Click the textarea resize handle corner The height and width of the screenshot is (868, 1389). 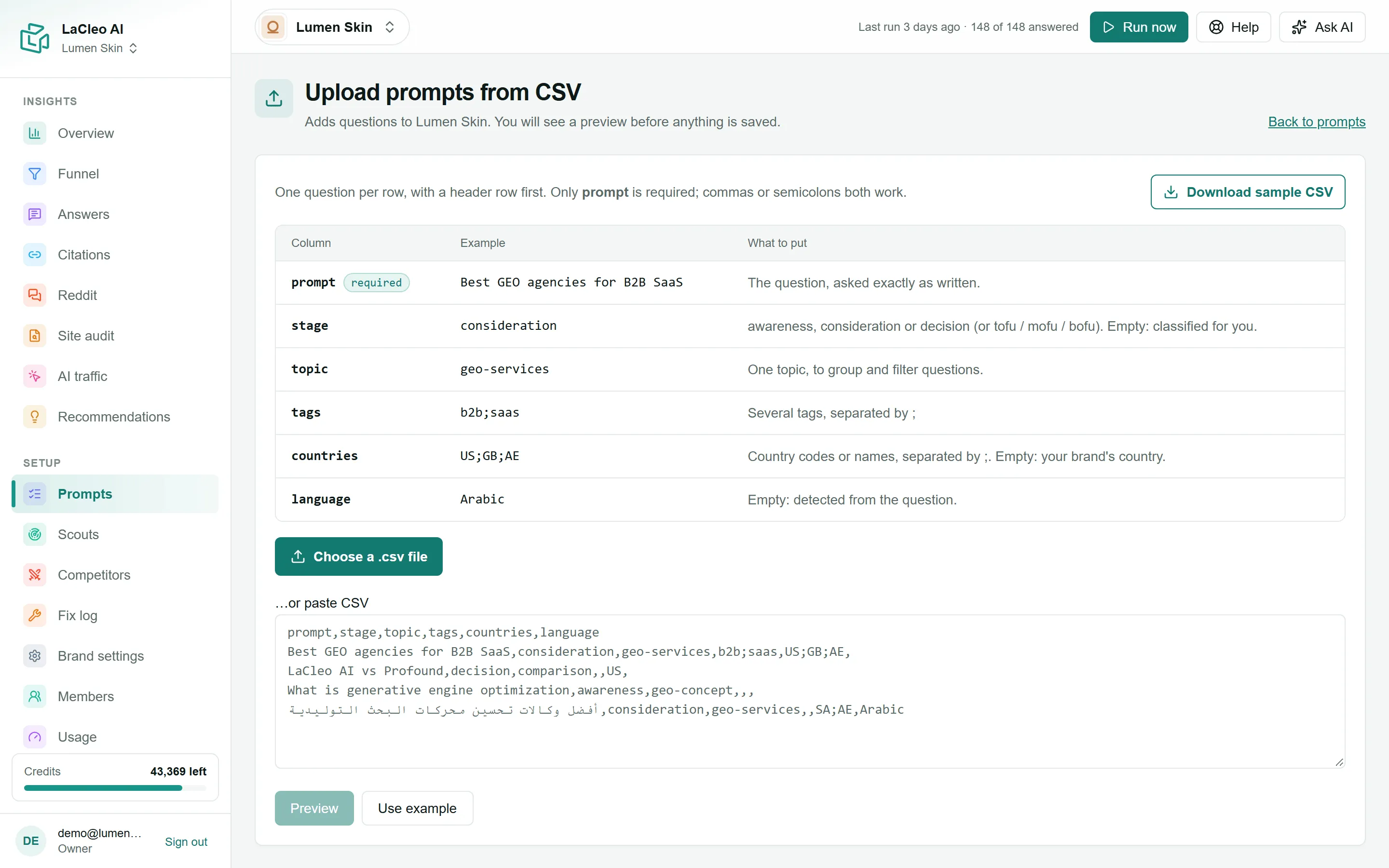(1339, 762)
